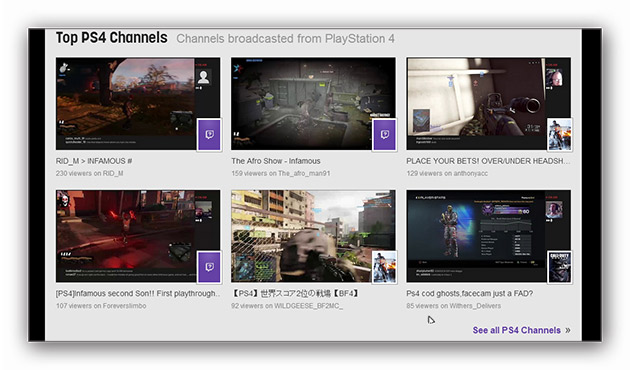Click the Twitch icon on the Foreverslimbo stream thumbnail
Viewport: 630px width, 370px height.
click(209, 267)
